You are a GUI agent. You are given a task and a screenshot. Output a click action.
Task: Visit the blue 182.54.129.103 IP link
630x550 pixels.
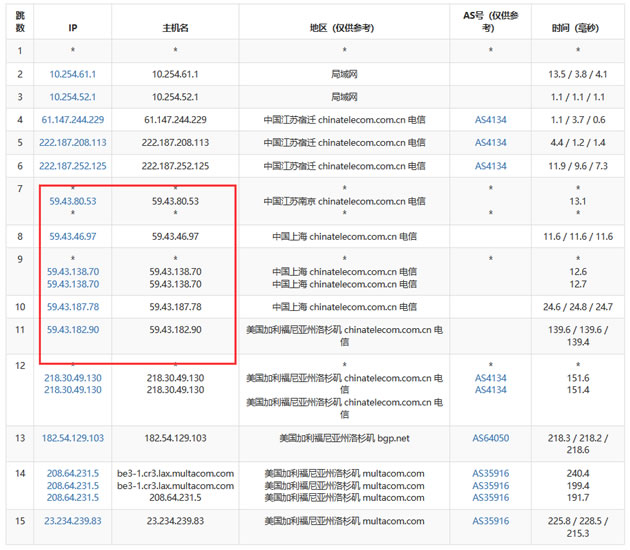point(73,438)
